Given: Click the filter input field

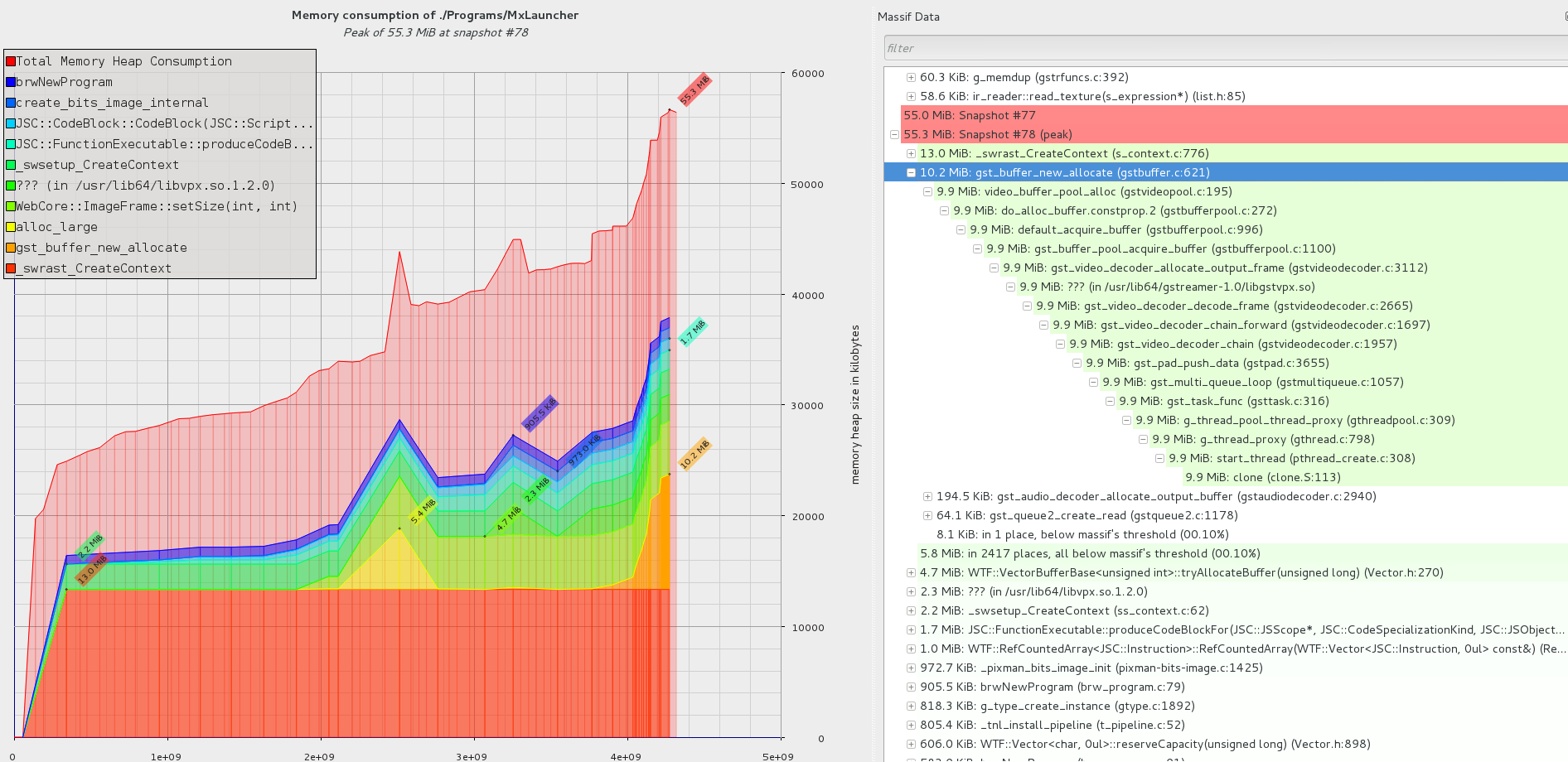Looking at the screenshot, I should (1225, 48).
